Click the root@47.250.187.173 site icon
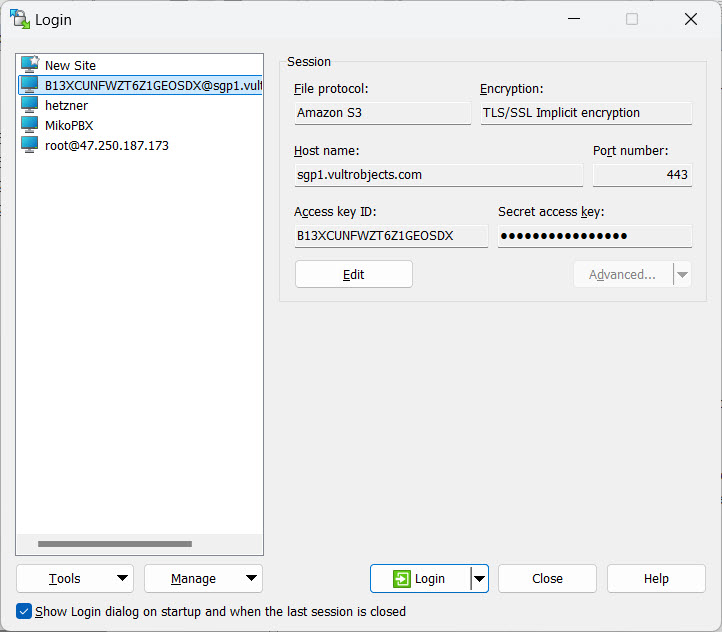Screen dimensions: 722x632 coord(30,145)
